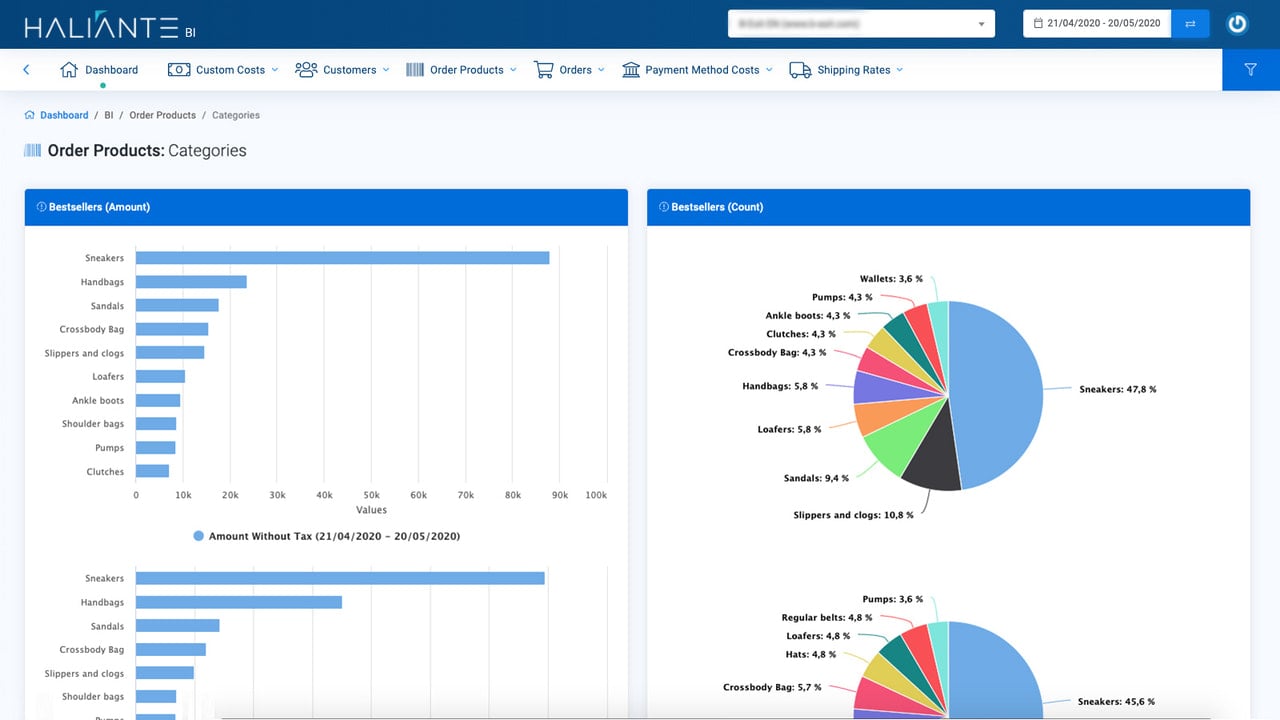Open the Shipping Rates menu

(846, 70)
